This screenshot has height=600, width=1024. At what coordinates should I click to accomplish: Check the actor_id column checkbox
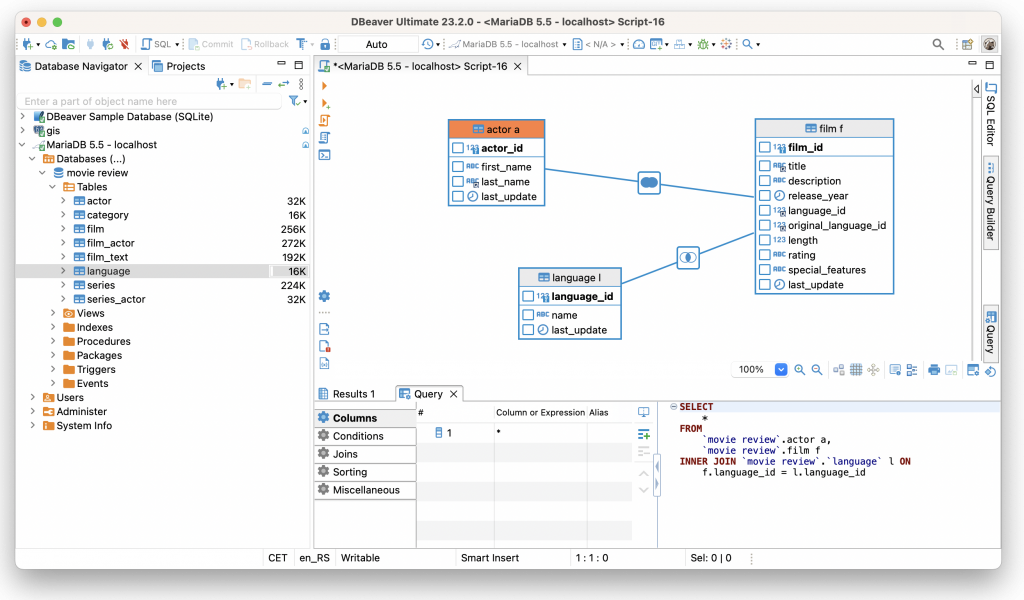pyautogui.click(x=458, y=148)
